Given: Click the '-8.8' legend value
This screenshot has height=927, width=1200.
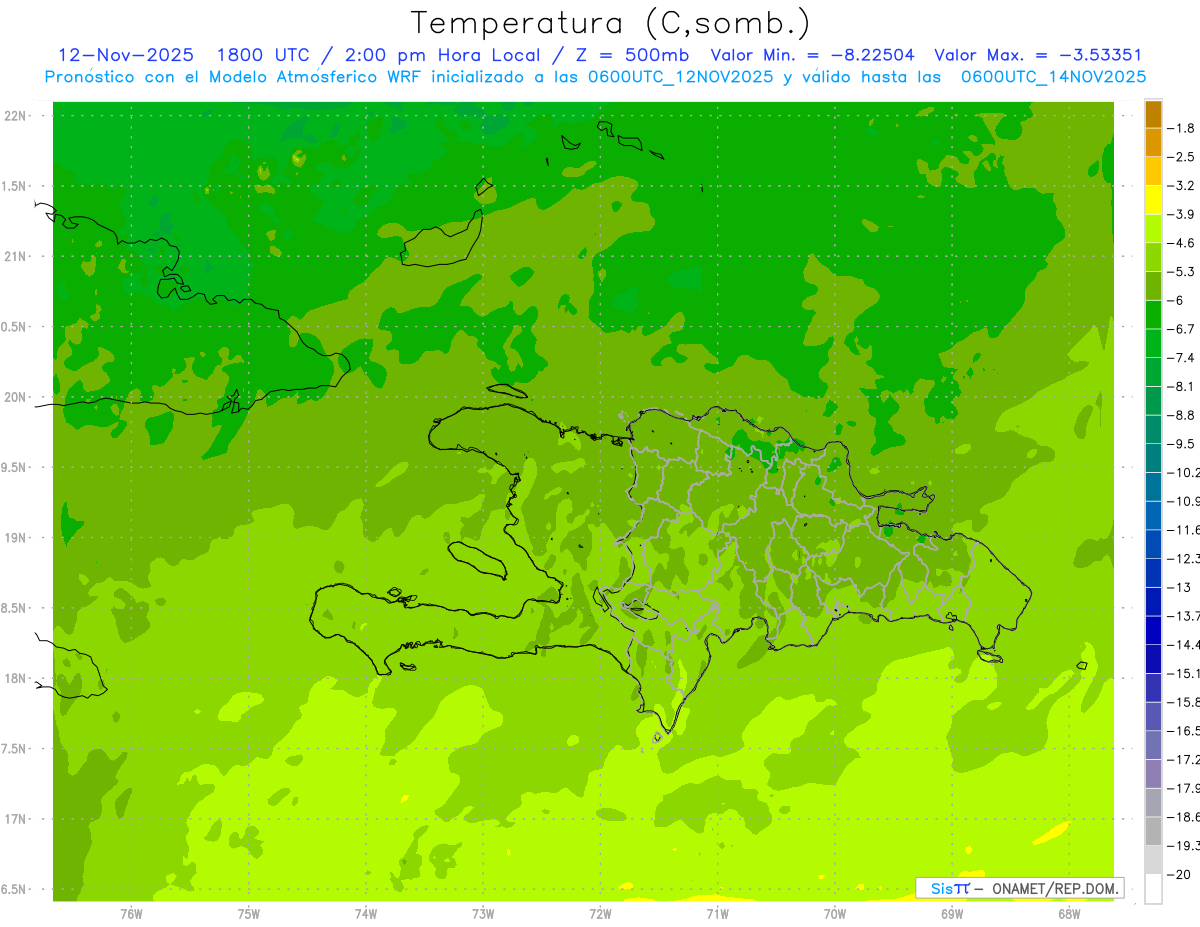Looking at the screenshot, I should click(1183, 415).
